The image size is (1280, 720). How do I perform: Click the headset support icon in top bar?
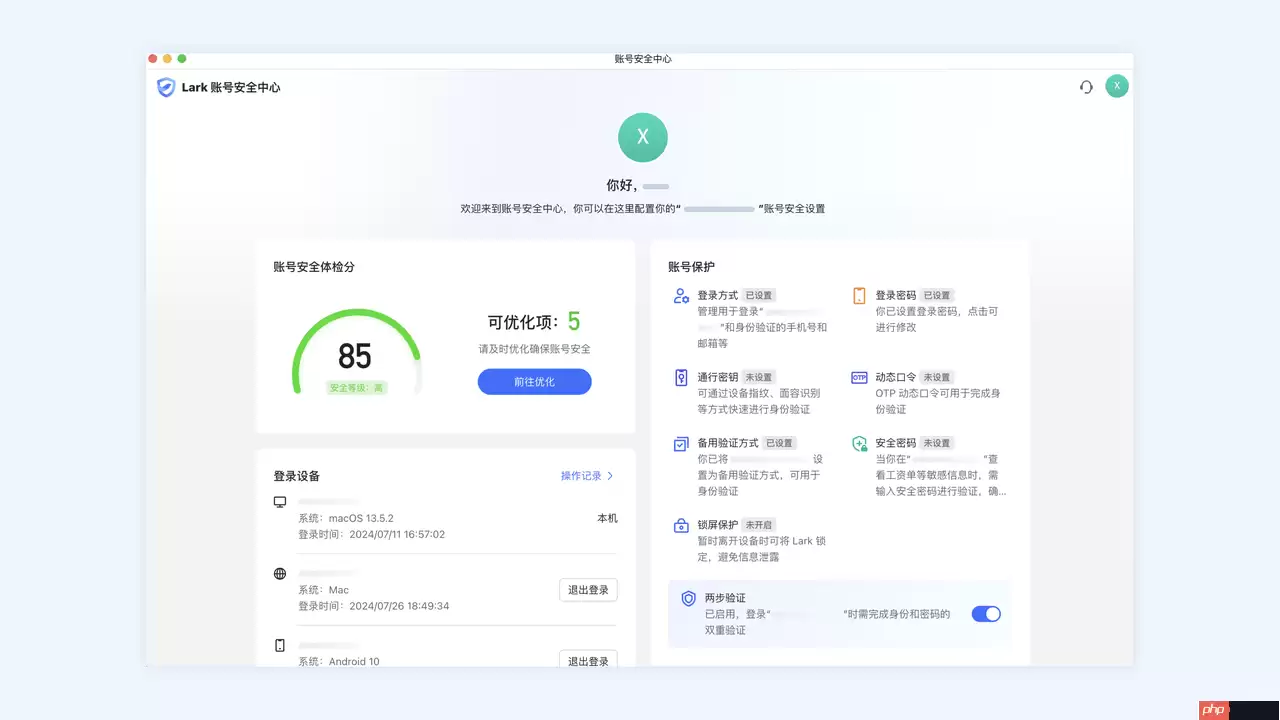pos(1086,87)
